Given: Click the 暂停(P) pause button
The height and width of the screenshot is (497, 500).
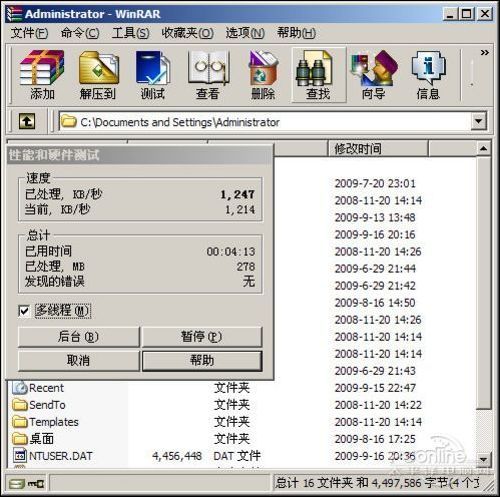Looking at the screenshot, I should coord(202,337).
